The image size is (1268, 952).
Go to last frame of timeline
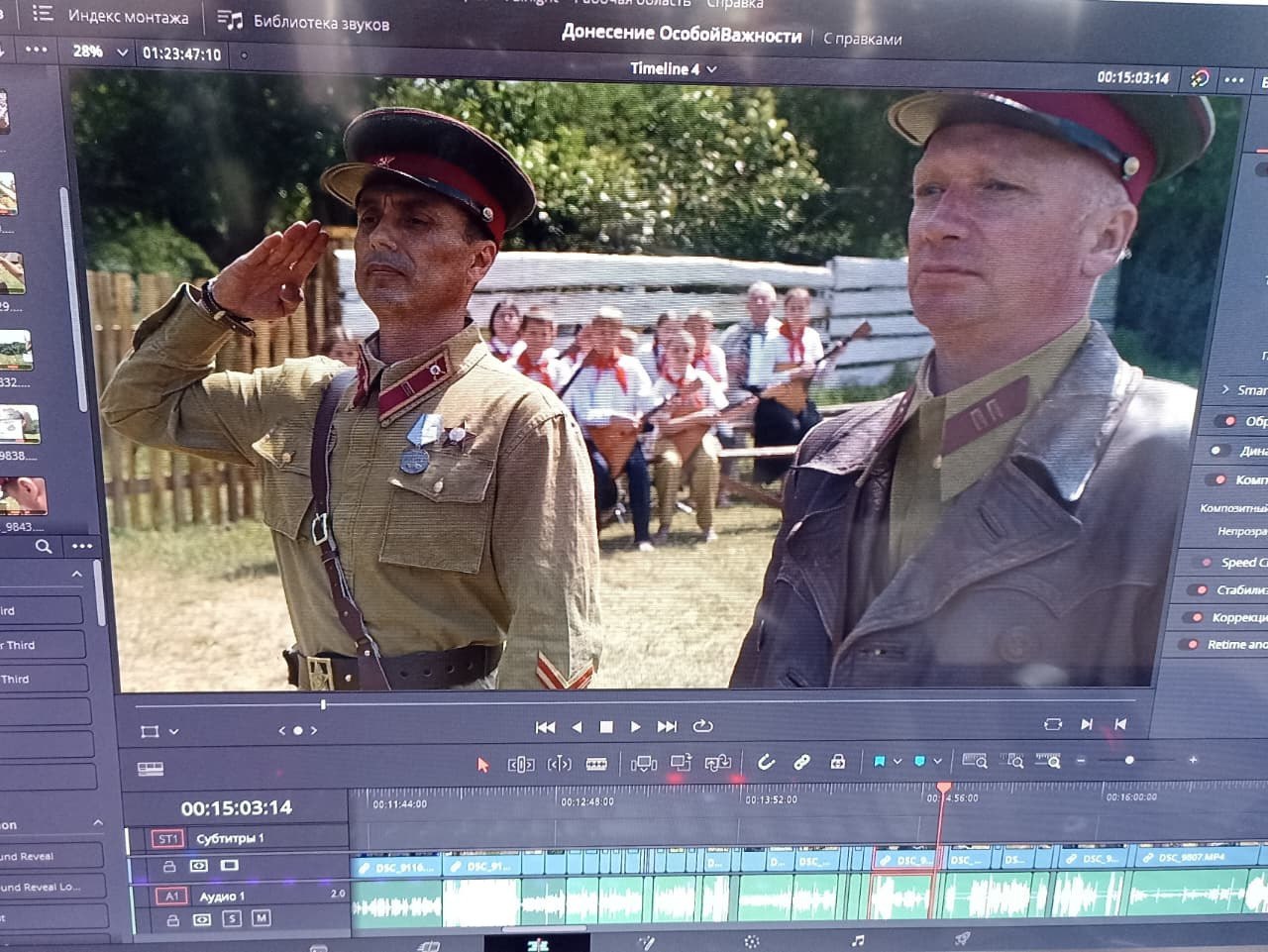point(668,727)
